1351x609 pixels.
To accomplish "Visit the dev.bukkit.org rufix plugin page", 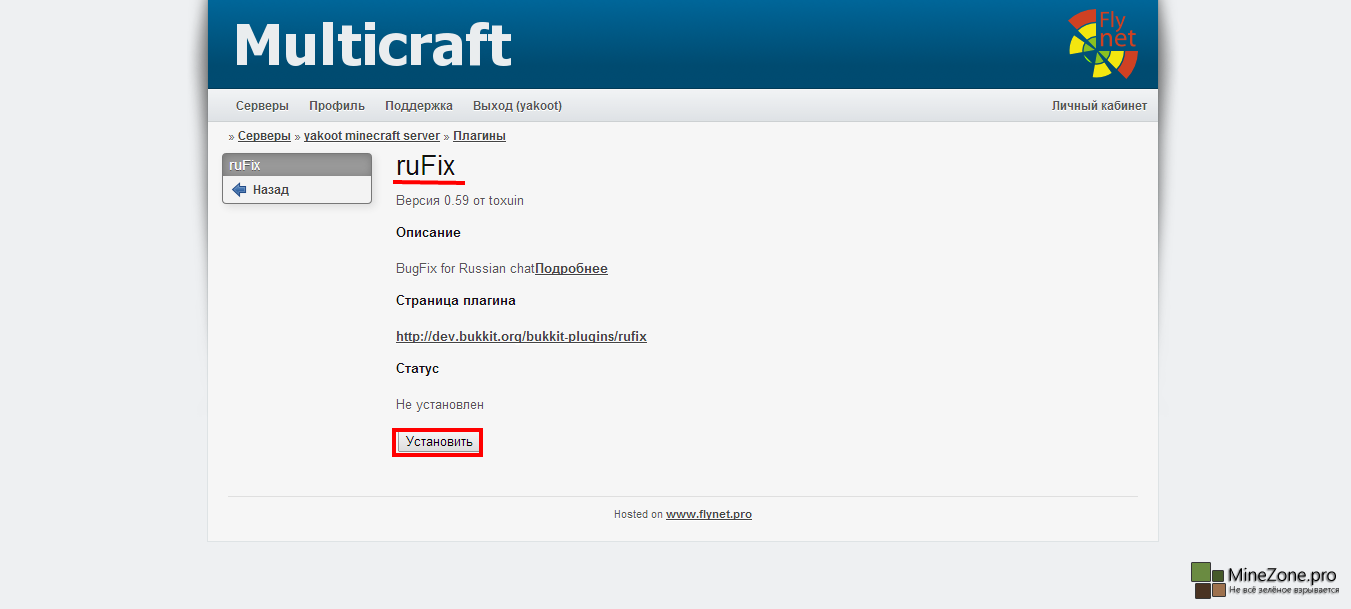I will [x=521, y=337].
